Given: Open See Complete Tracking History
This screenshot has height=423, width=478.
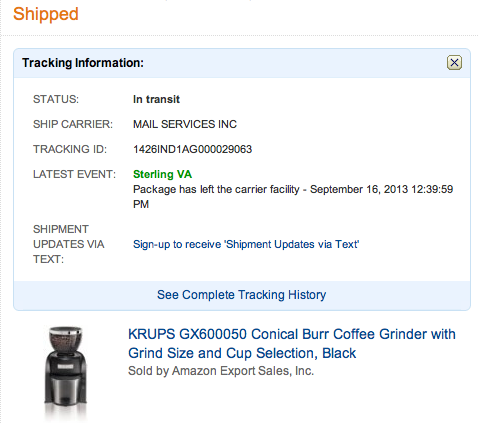Looking at the screenshot, I should [x=242, y=295].
